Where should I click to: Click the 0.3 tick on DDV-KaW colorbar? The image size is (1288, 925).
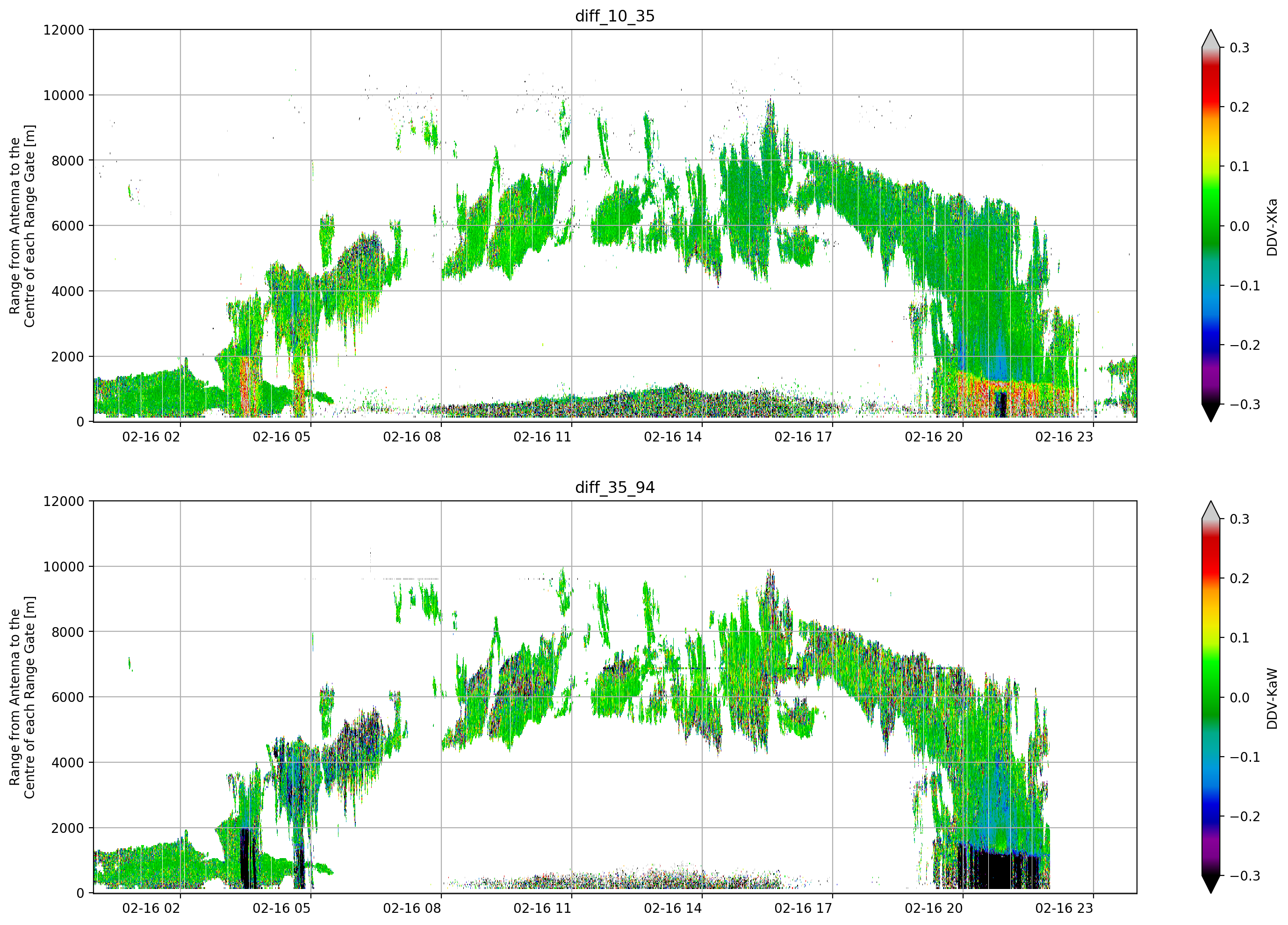click(1239, 519)
